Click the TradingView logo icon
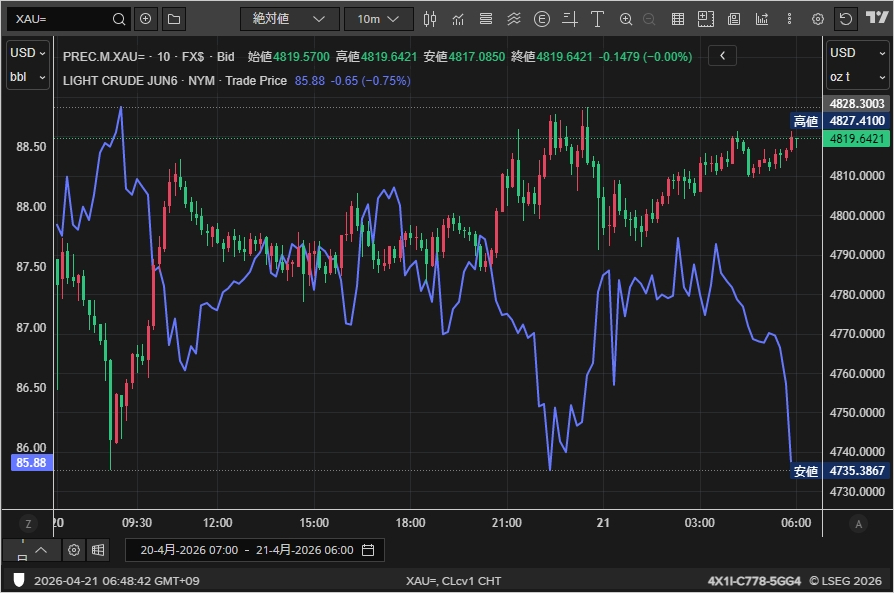 point(877,18)
